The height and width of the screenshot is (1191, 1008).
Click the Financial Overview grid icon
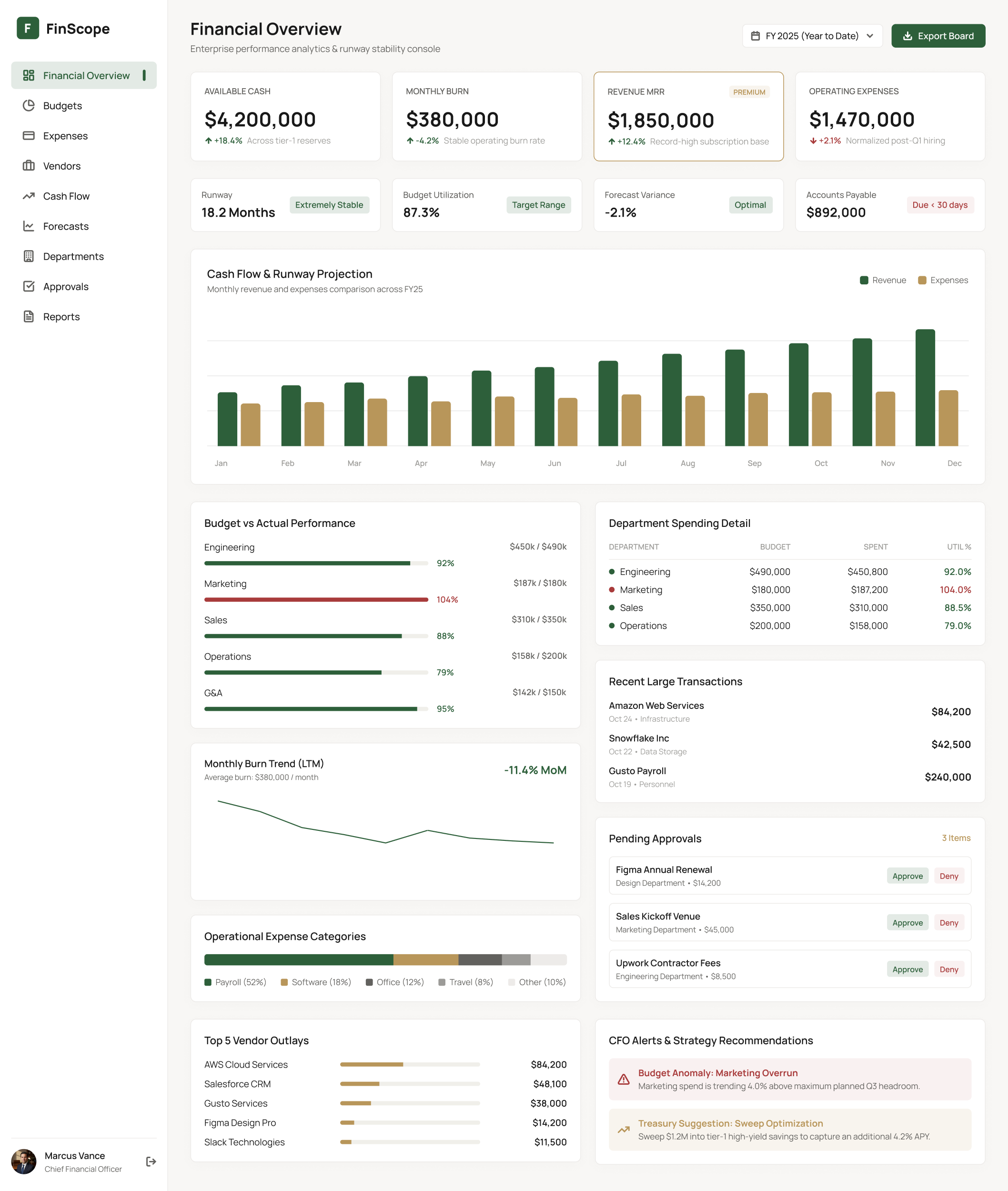pos(29,75)
